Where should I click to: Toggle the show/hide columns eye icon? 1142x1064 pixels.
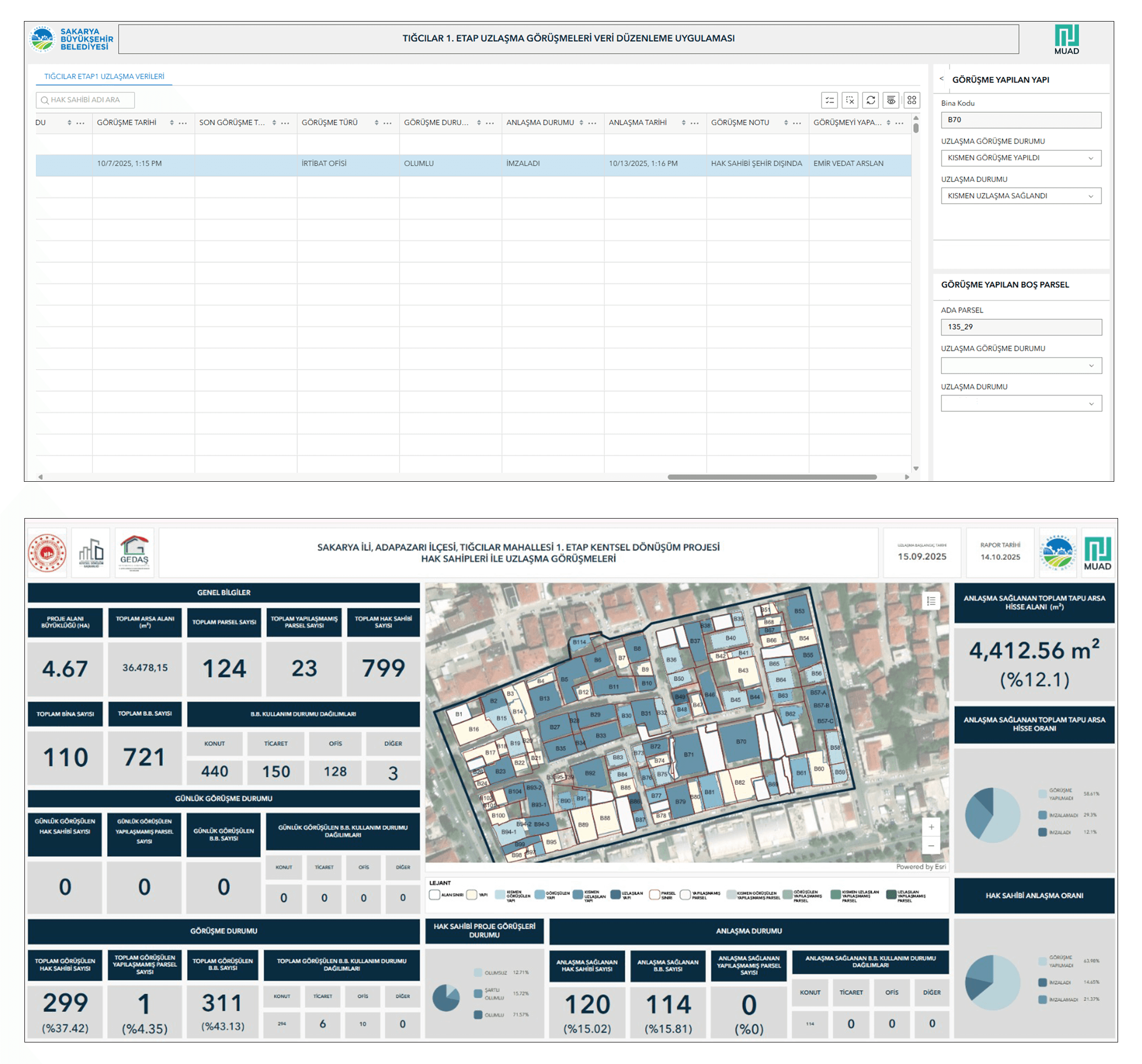891,100
